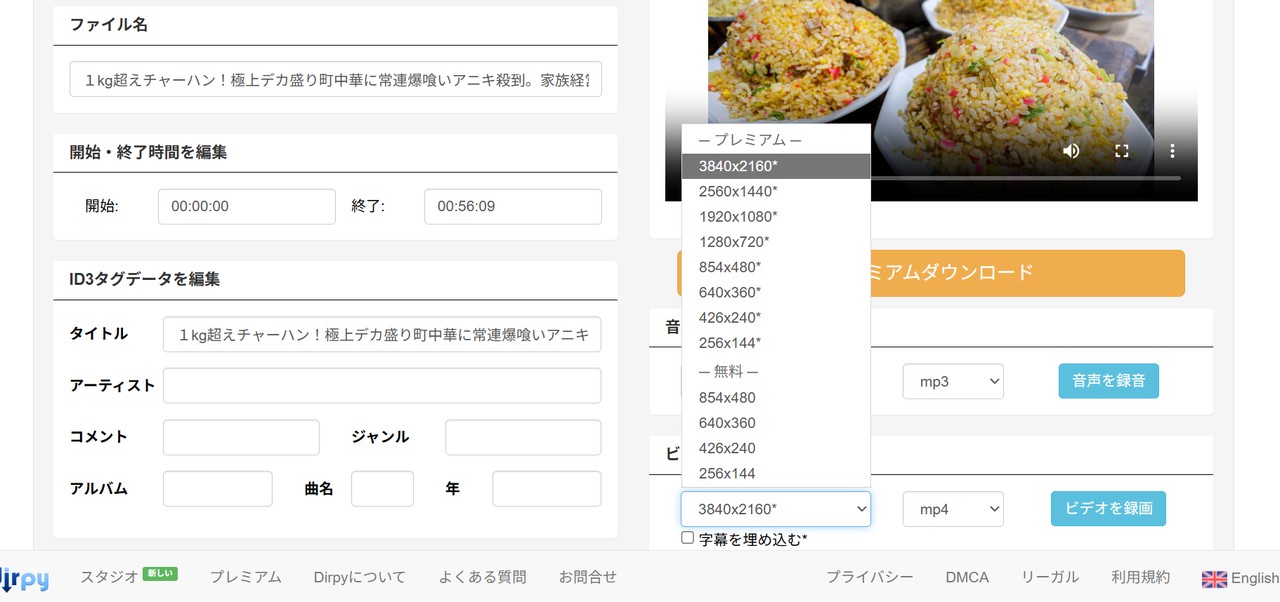
Task: Open the video resolution combo box
Action: tap(775, 509)
